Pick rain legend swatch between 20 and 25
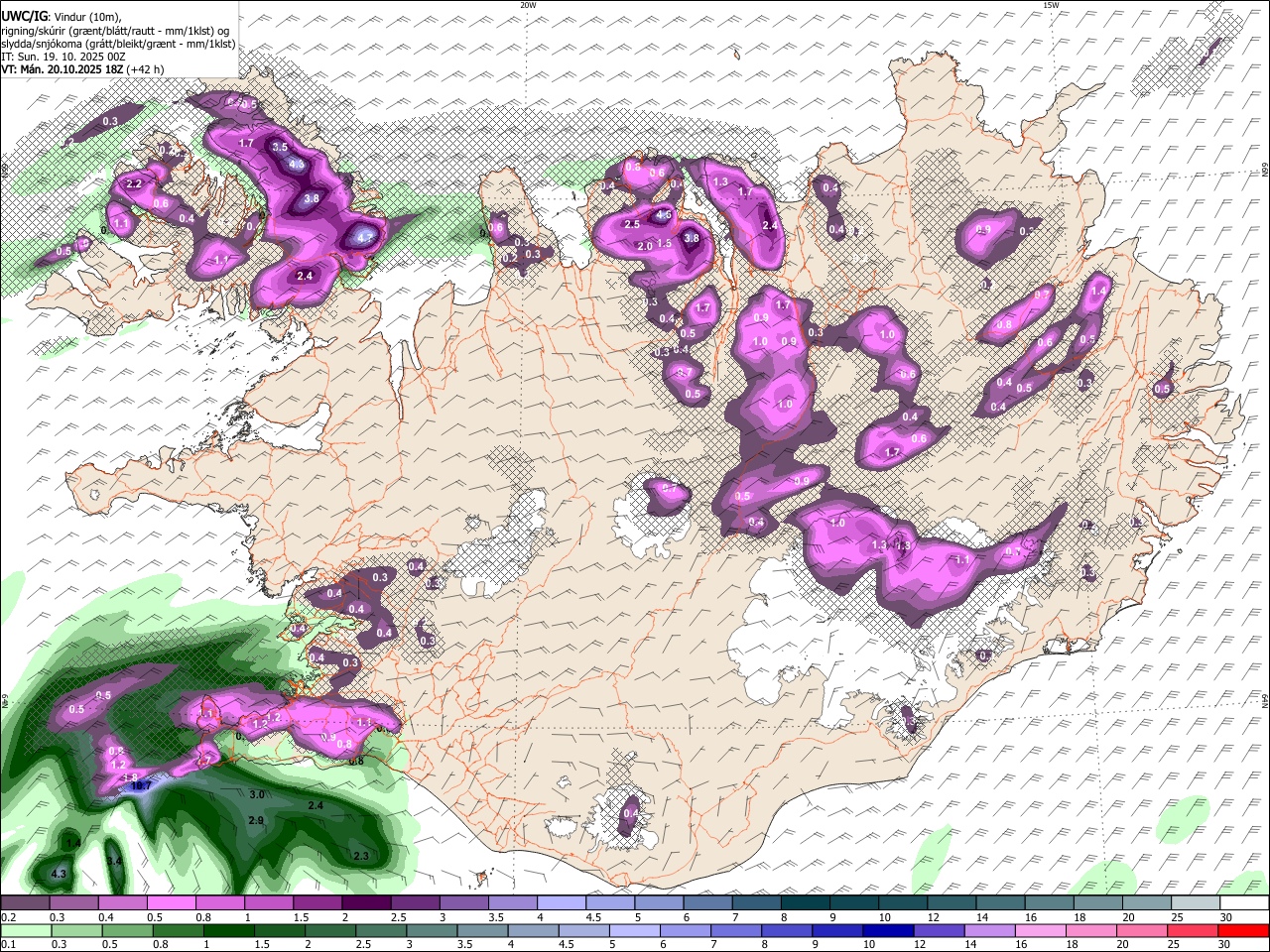 [x=1143, y=930]
